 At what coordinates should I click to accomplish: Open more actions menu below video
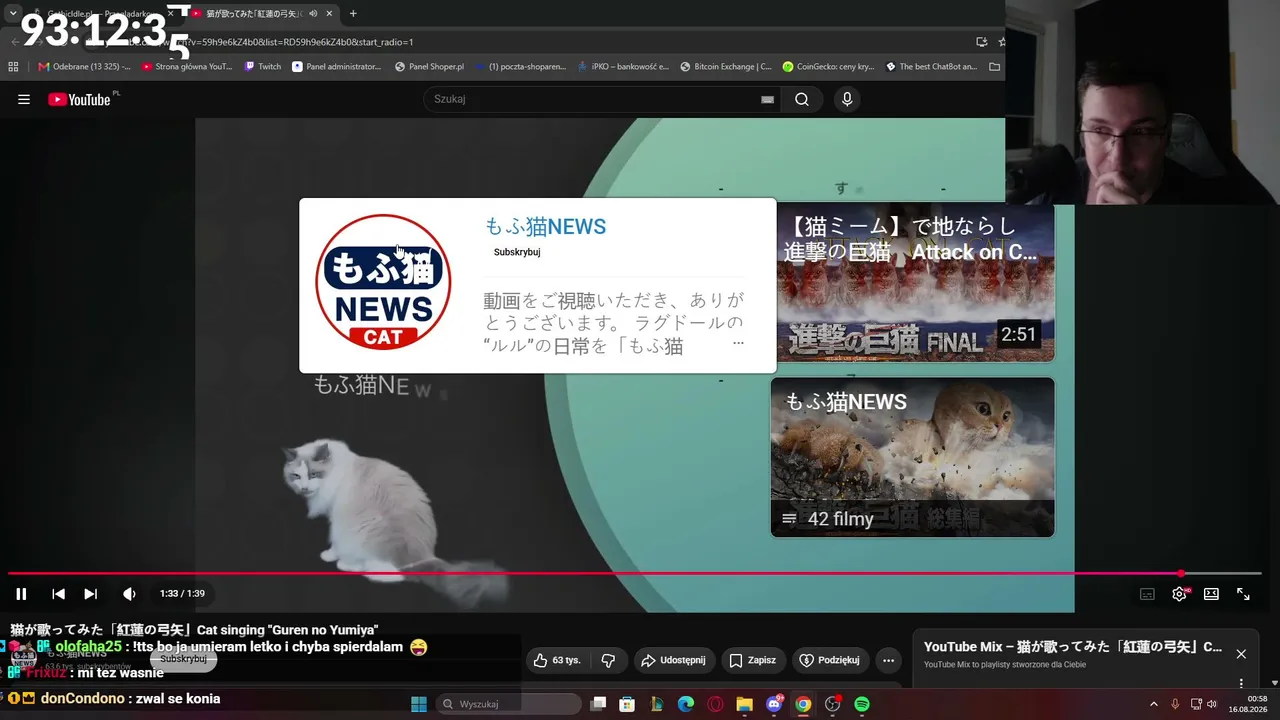(x=888, y=660)
